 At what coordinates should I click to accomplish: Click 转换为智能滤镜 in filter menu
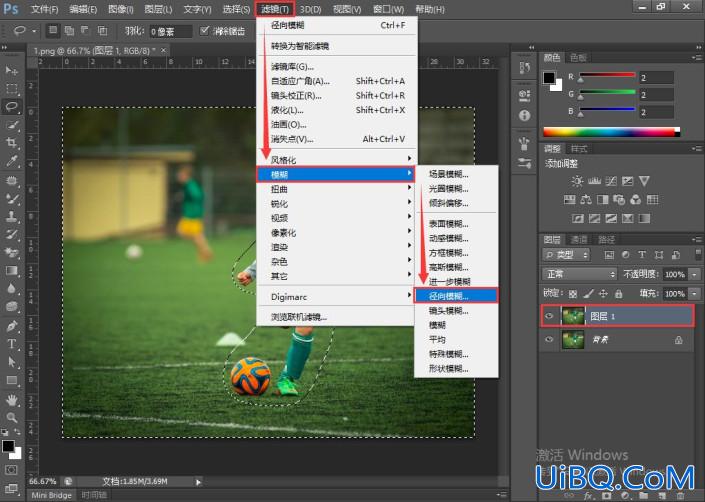pos(335,46)
